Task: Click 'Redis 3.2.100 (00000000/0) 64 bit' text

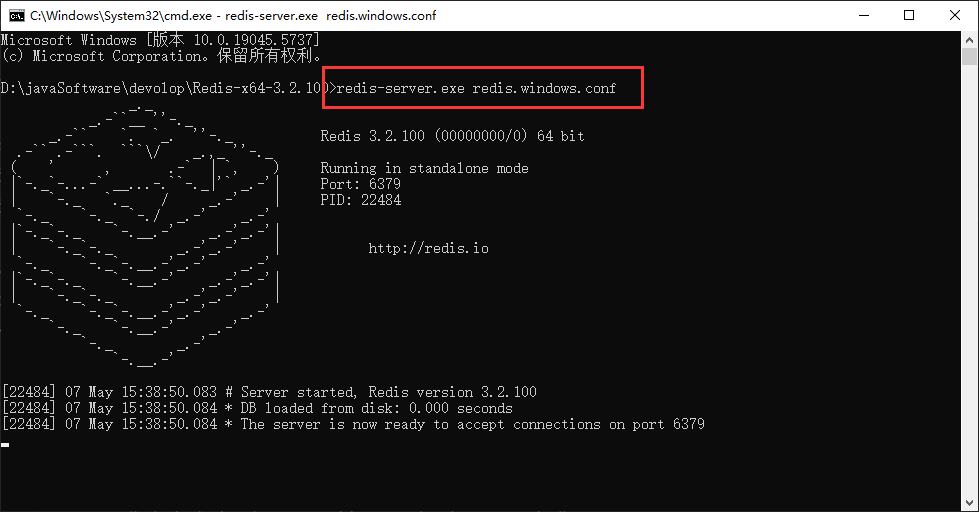Action: click(453, 136)
